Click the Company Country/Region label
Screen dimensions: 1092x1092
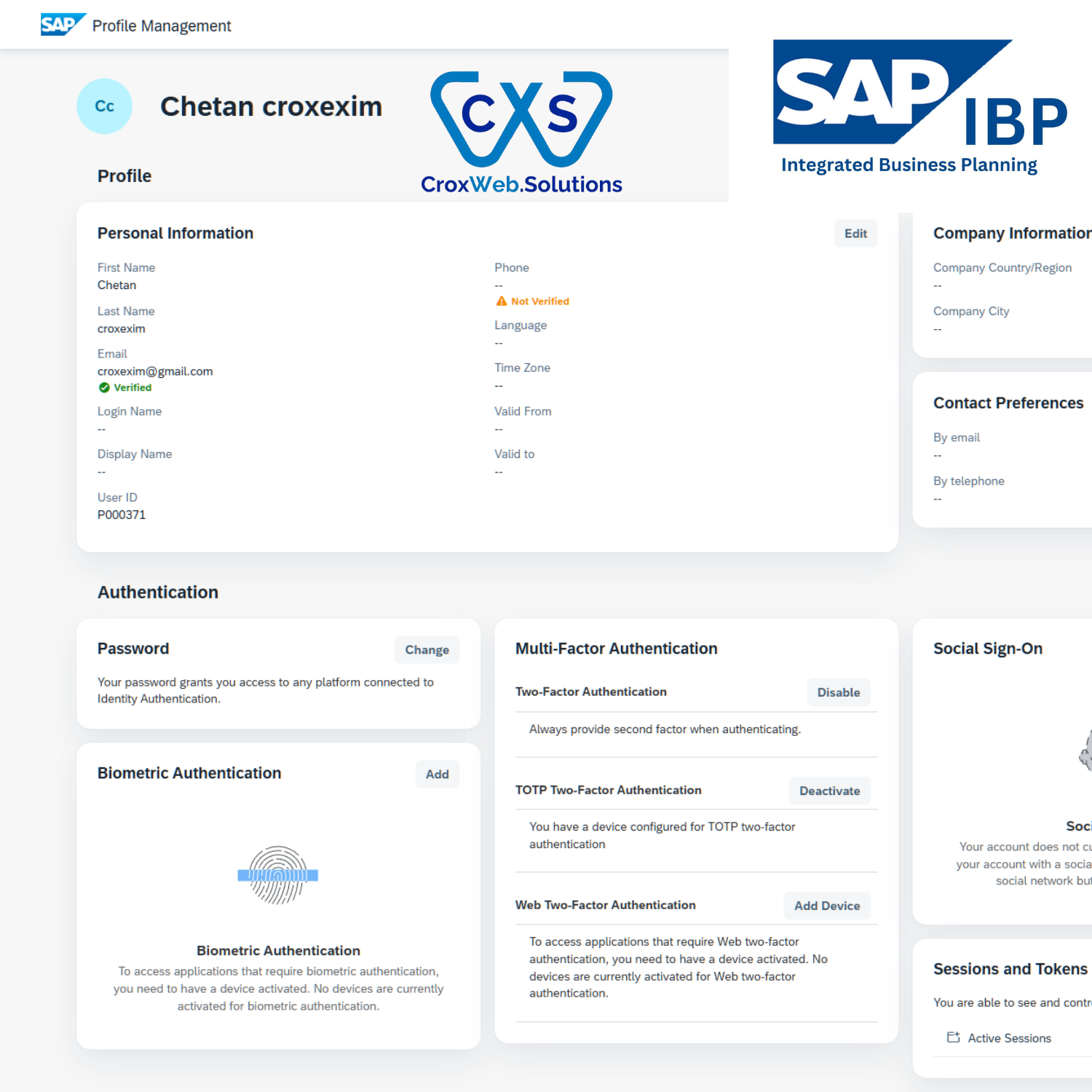point(1002,268)
